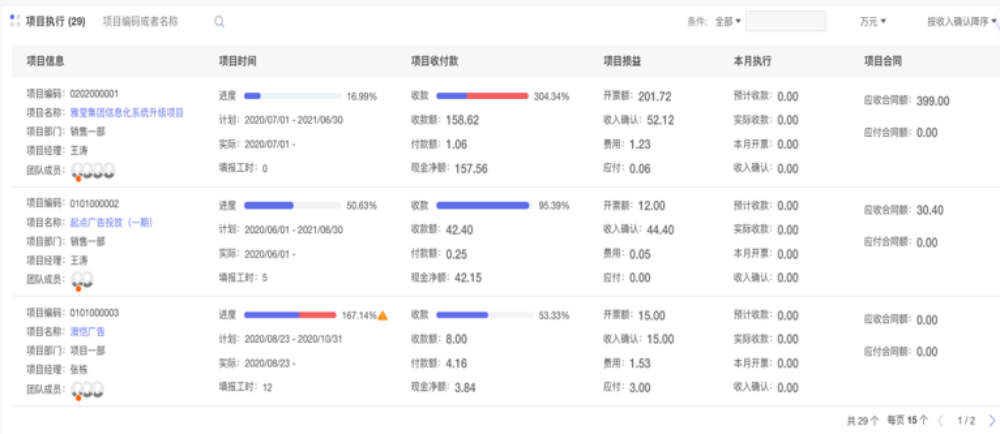Click the 项目执行 module grid icon
This screenshot has width=1000, height=434.
(x=14, y=21)
